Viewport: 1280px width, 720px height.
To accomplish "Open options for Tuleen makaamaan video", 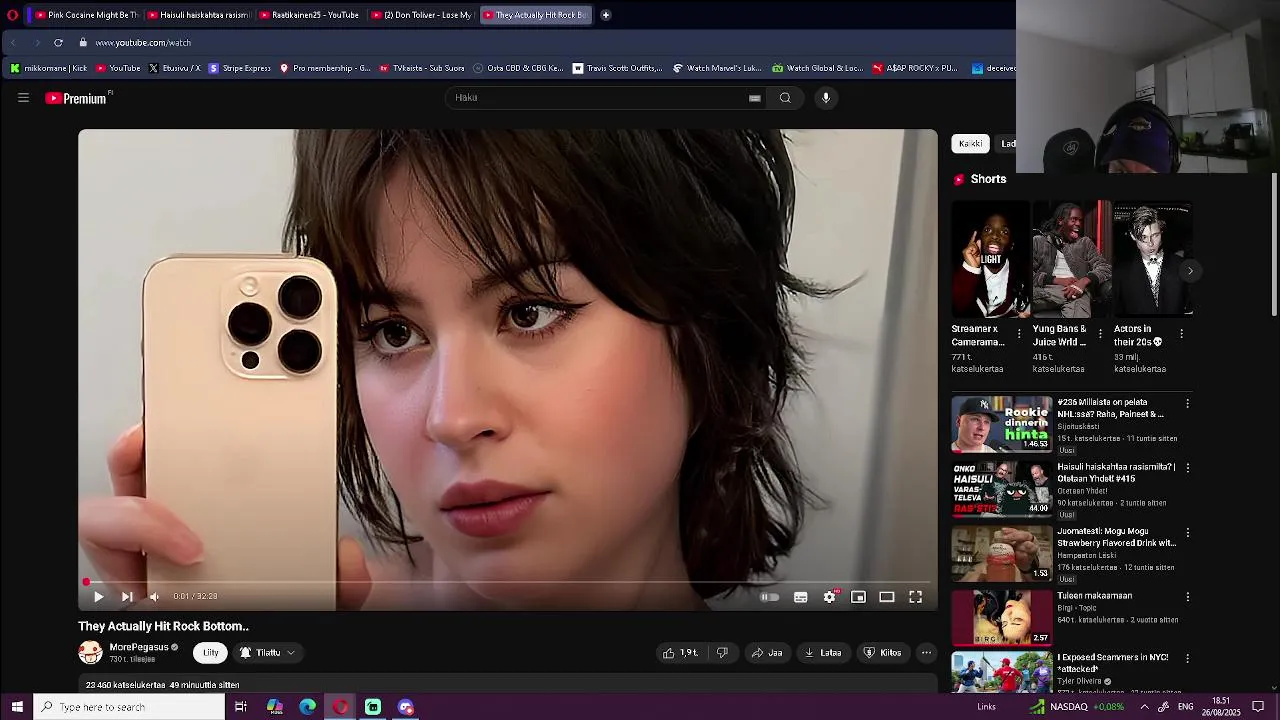I will click(x=1187, y=597).
